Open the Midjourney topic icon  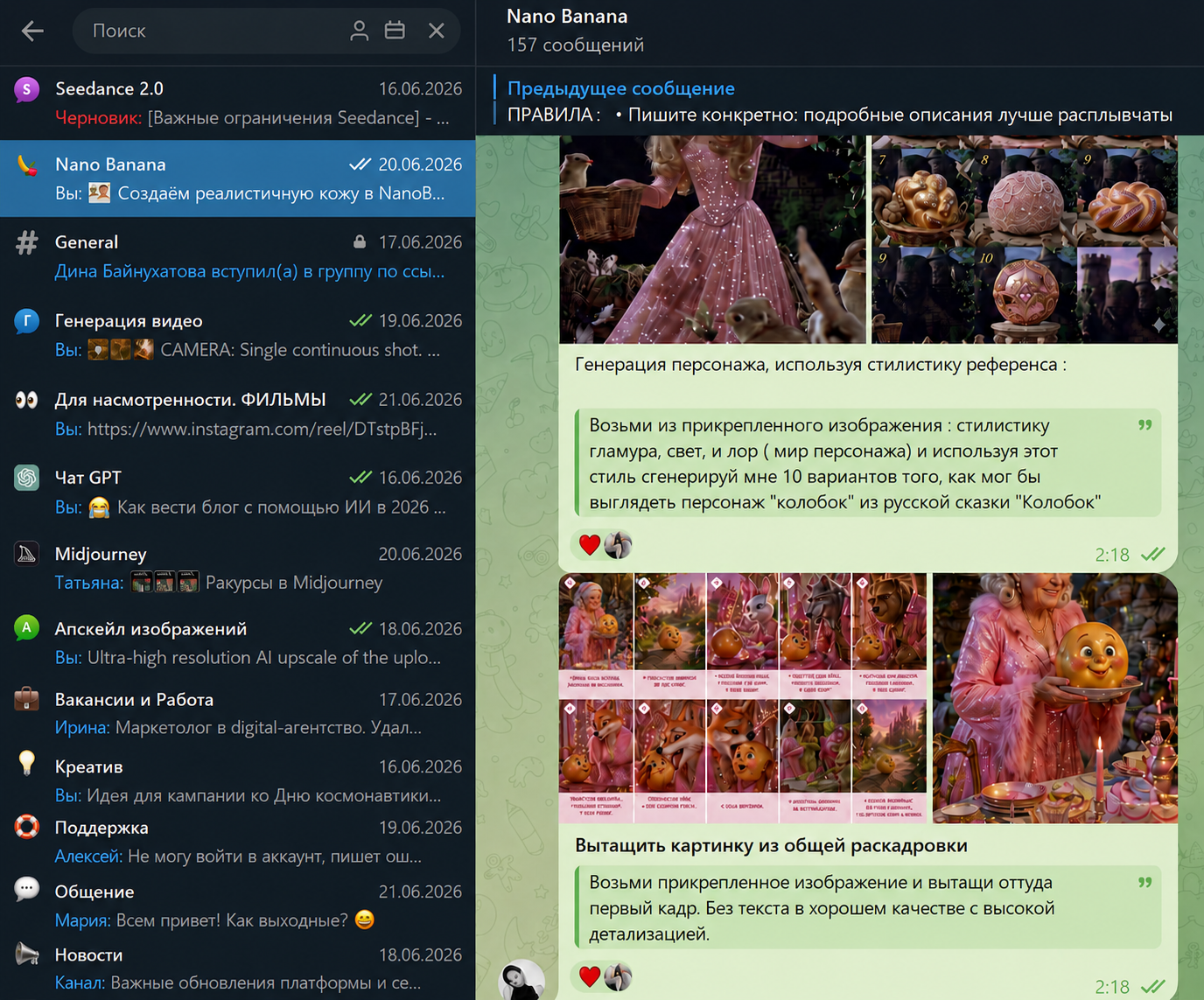(27, 554)
